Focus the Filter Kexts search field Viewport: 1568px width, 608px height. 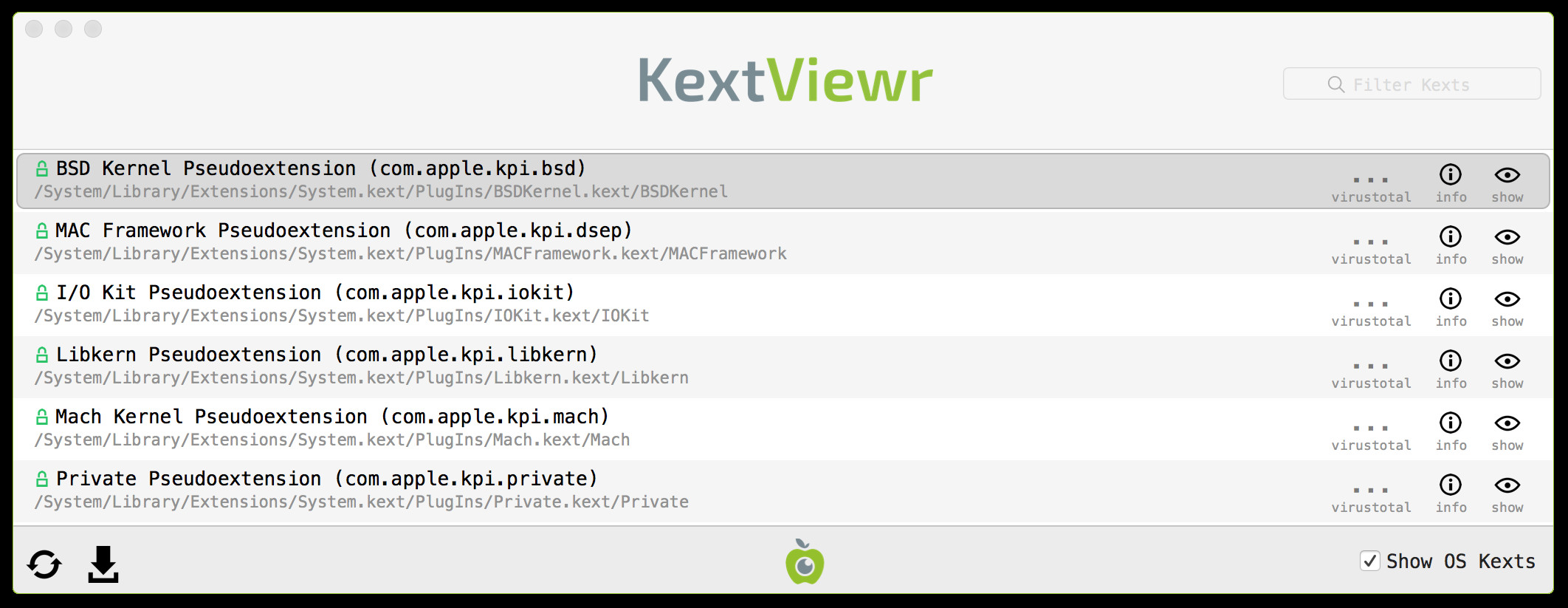tap(1411, 83)
